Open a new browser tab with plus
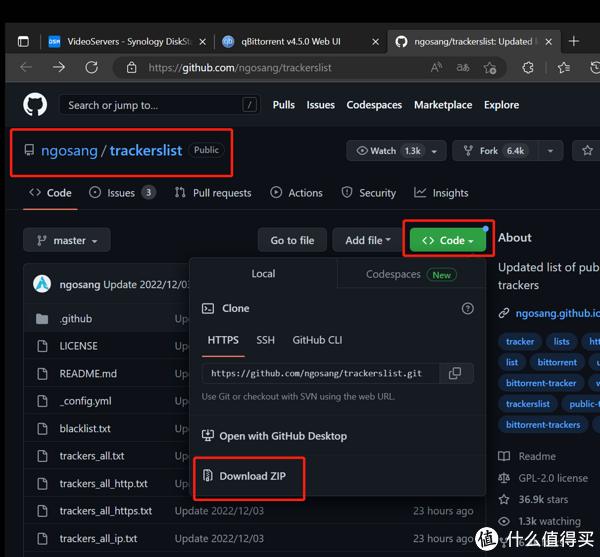The image size is (600, 557). coord(574,41)
